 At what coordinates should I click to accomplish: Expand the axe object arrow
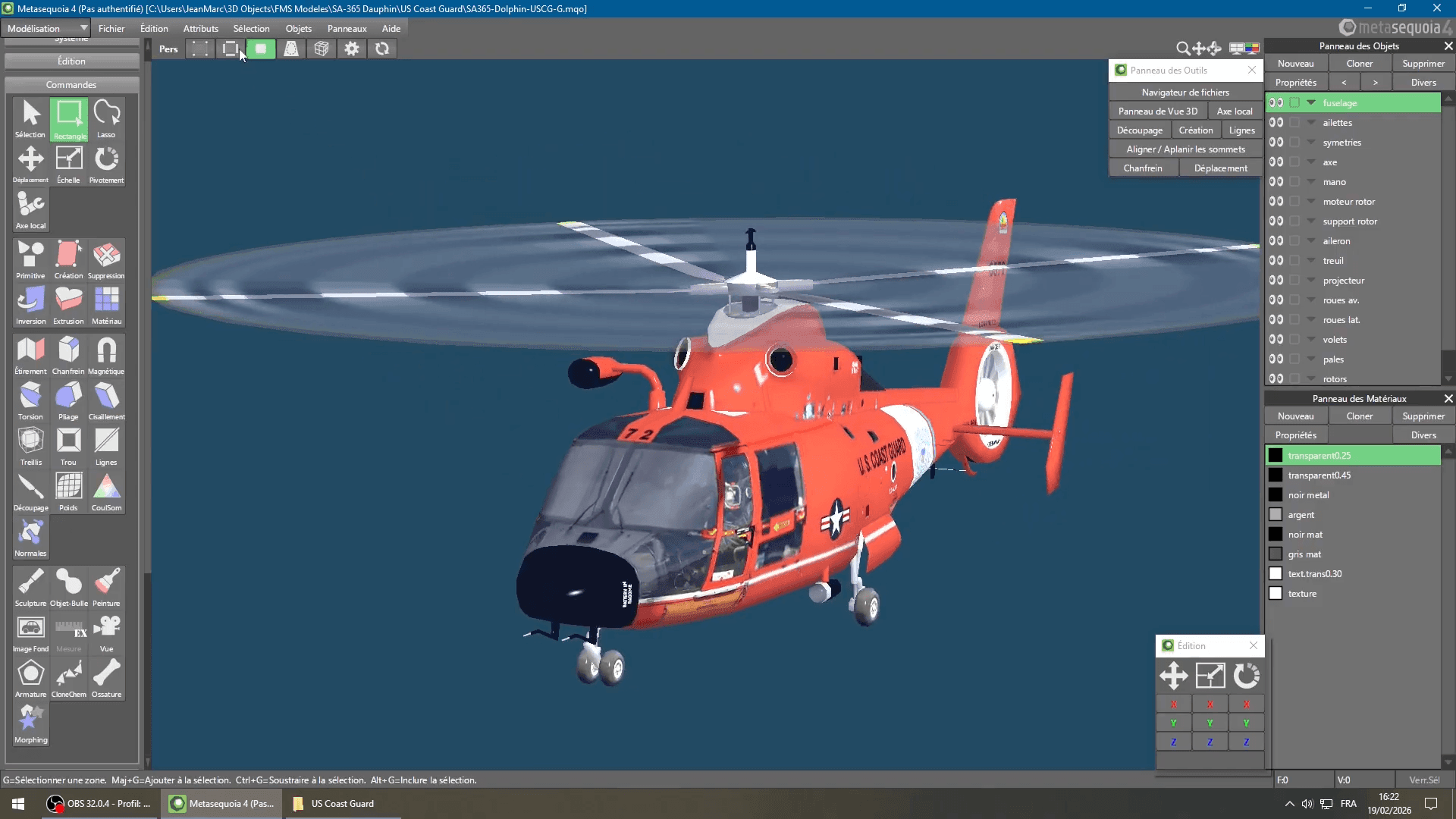click(1311, 162)
